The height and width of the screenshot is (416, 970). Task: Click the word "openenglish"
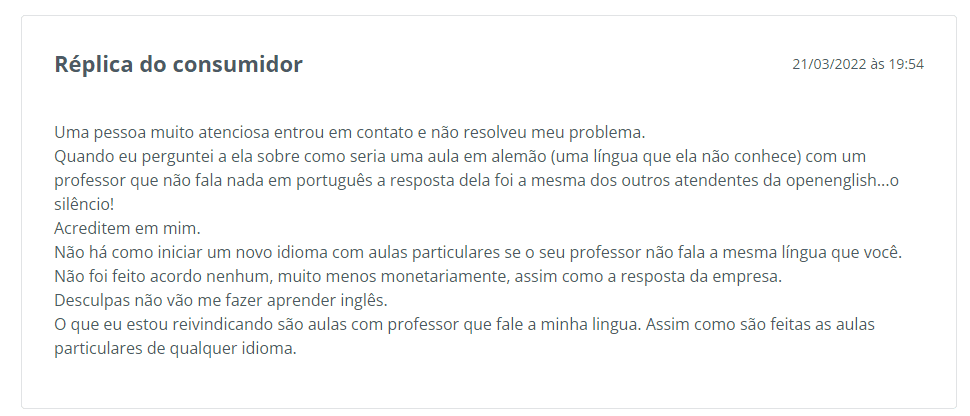[x=840, y=181]
